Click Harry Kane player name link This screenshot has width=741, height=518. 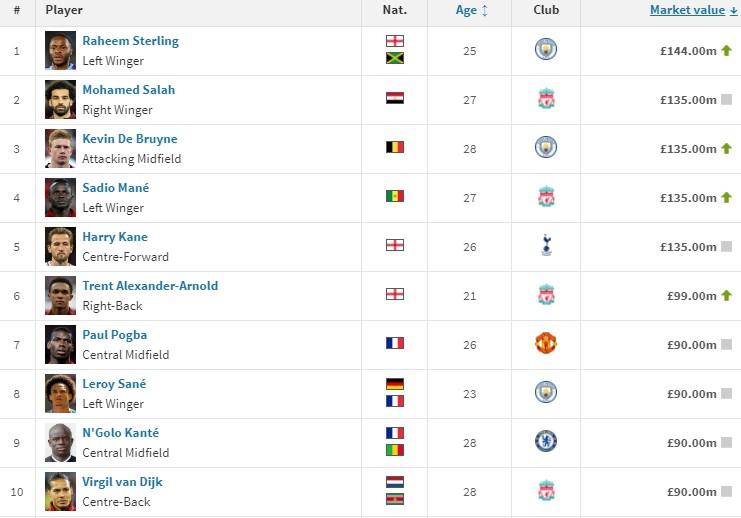coord(115,237)
